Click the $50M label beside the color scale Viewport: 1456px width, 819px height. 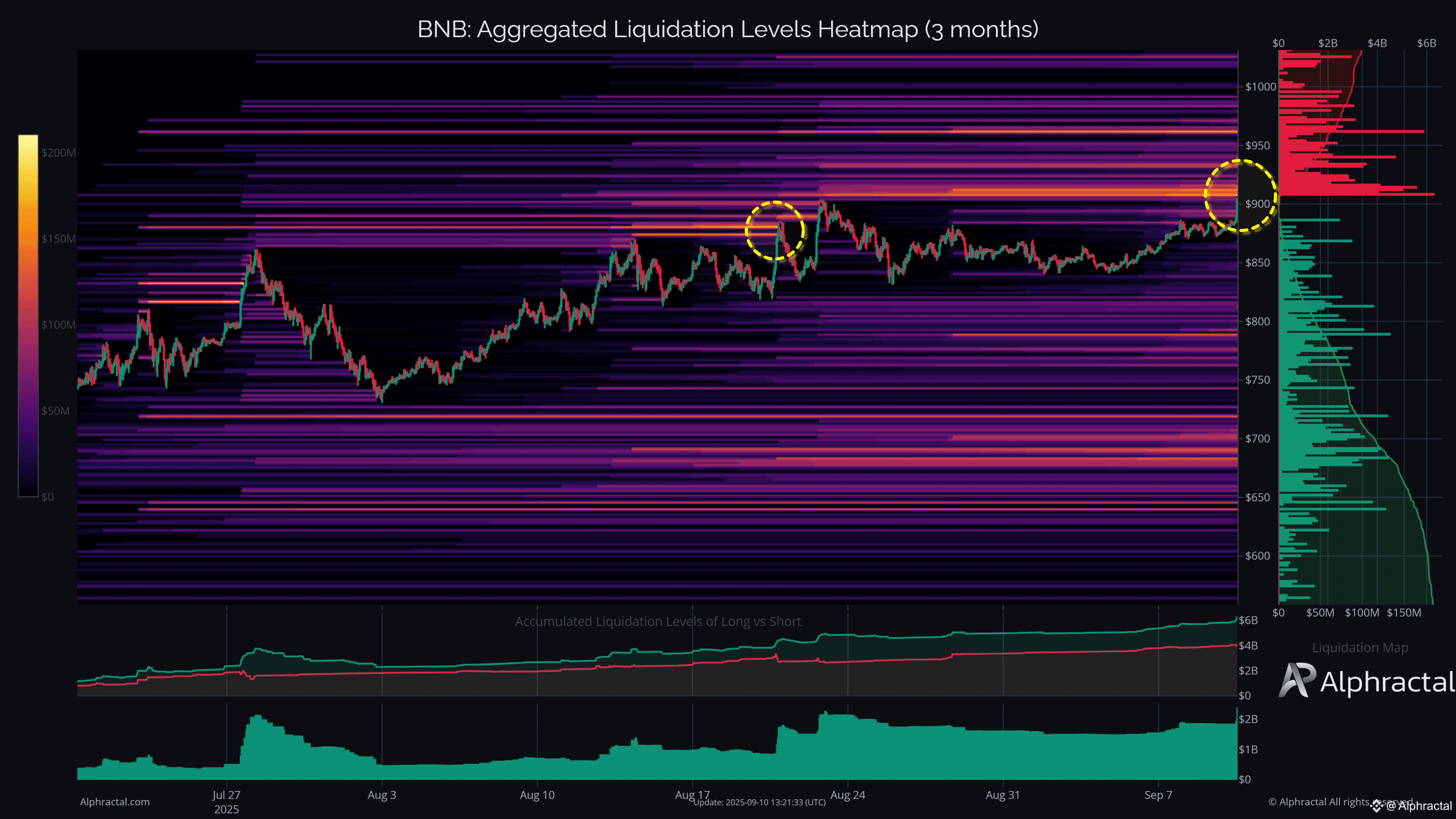pos(56,411)
